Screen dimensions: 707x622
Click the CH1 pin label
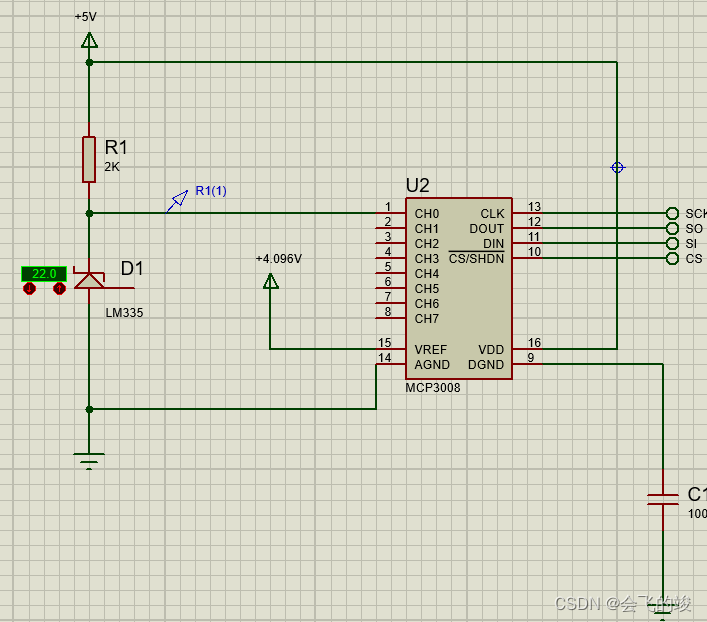click(x=427, y=229)
